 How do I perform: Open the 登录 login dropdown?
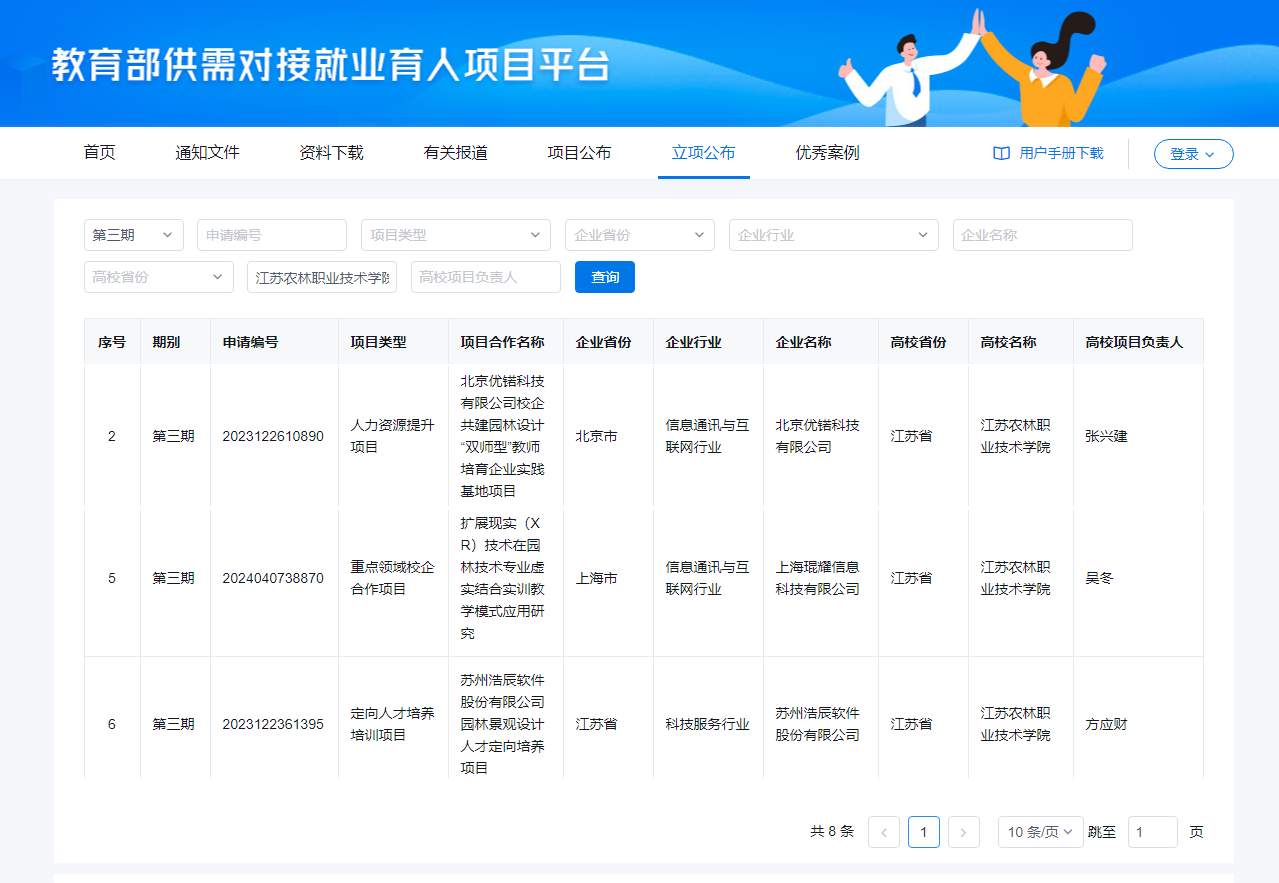point(1193,154)
